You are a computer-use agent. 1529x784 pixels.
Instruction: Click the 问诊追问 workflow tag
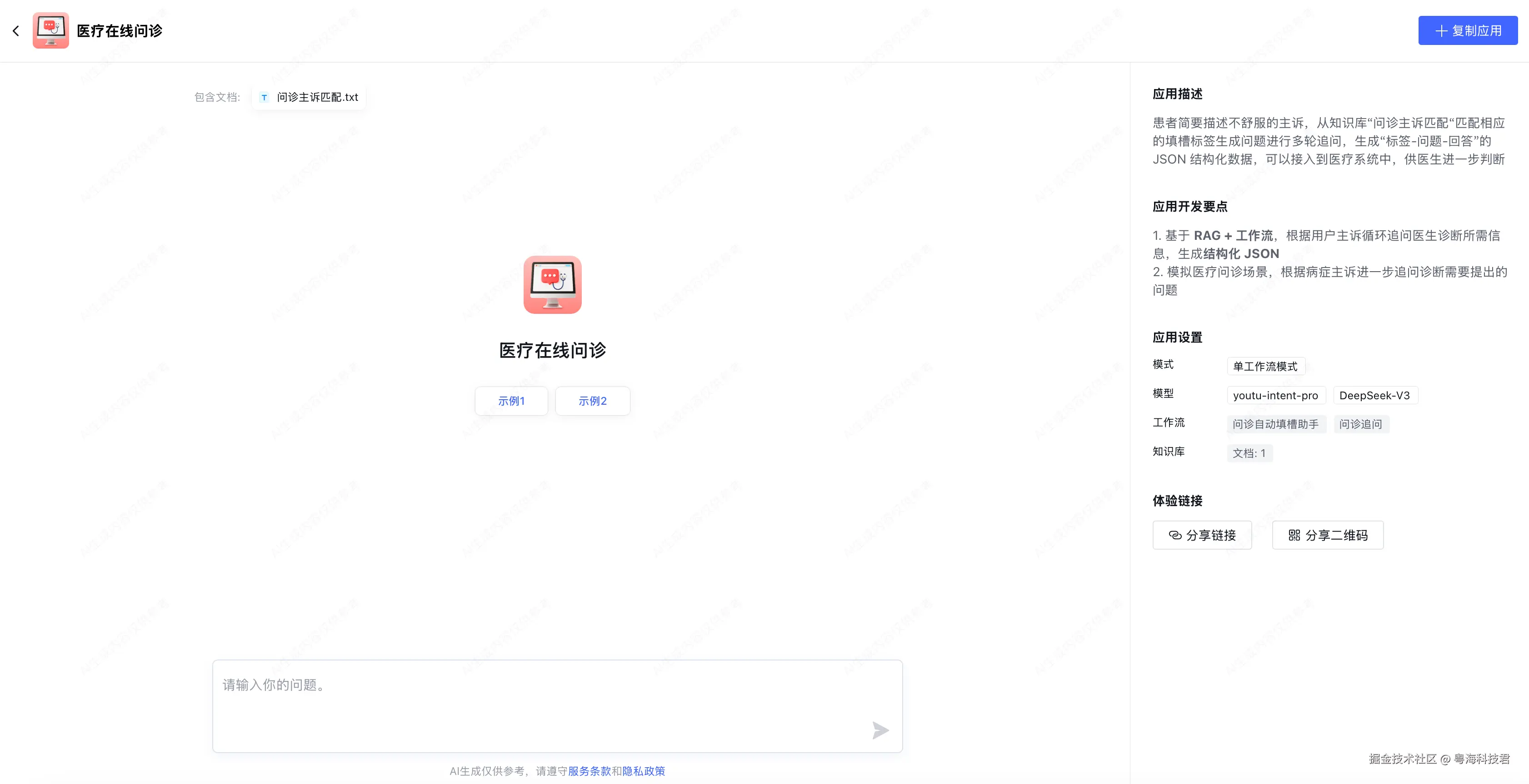pos(1360,424)
